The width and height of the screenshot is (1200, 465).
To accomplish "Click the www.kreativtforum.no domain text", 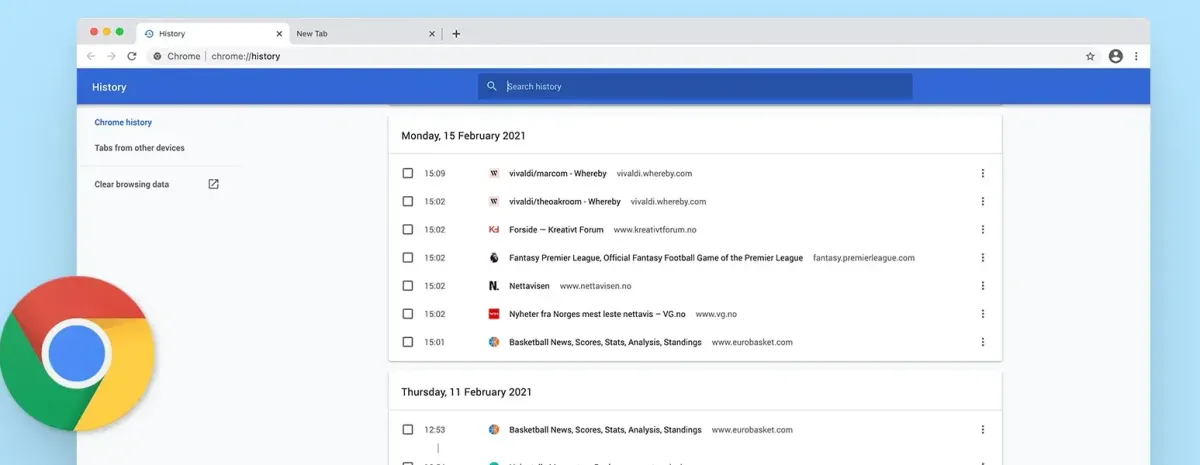I will (655, 229).
